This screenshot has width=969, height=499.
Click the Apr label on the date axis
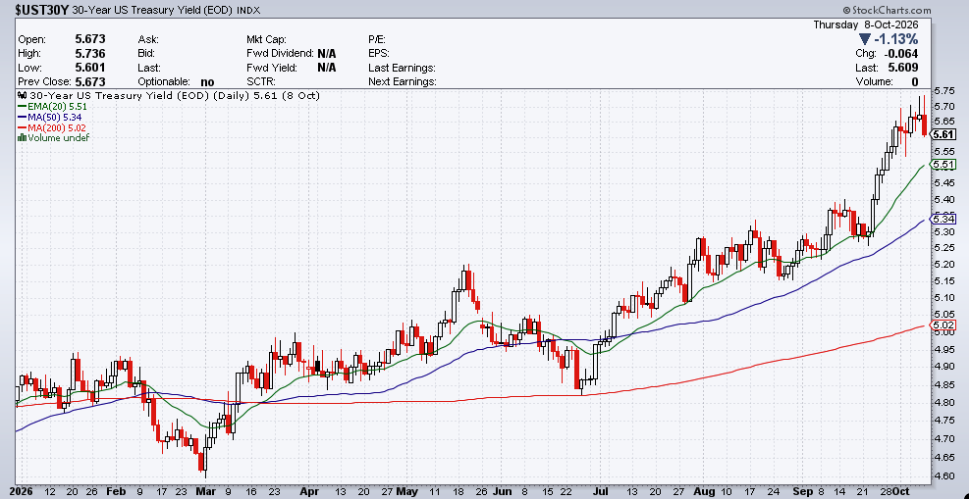[x=307, y=491]
